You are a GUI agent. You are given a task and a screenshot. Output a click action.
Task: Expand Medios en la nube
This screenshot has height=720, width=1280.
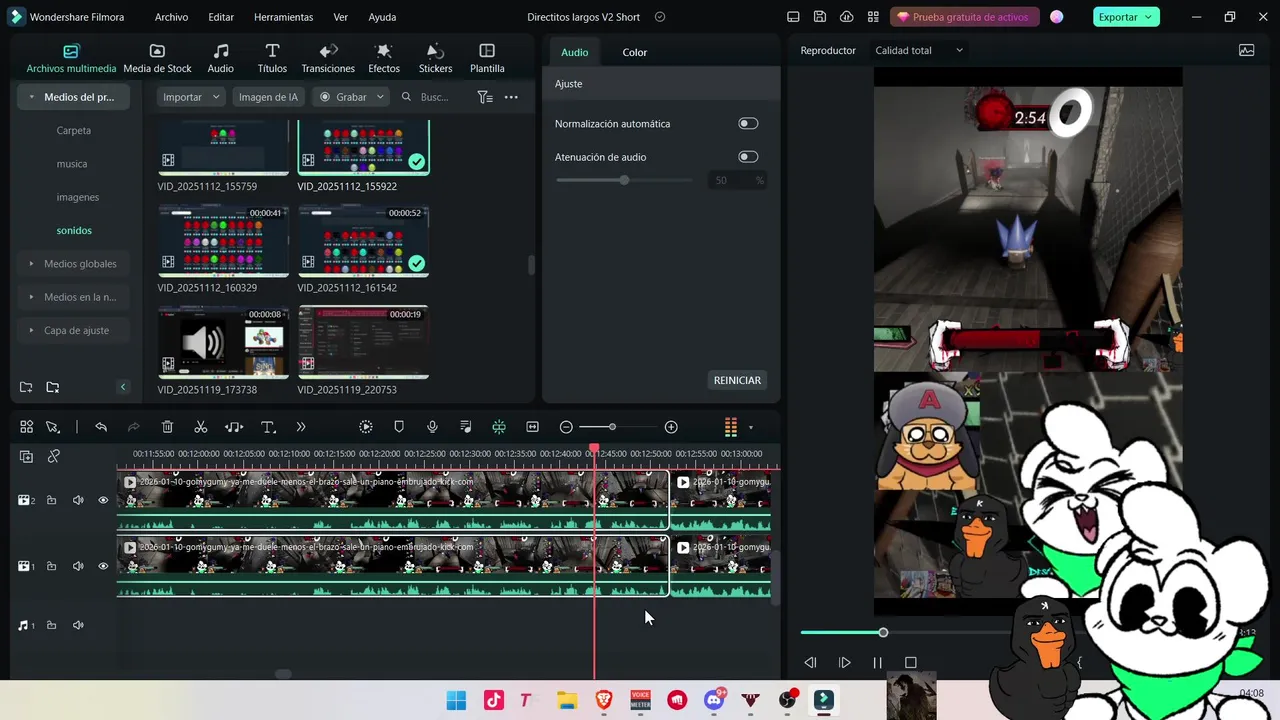[32, 297]
